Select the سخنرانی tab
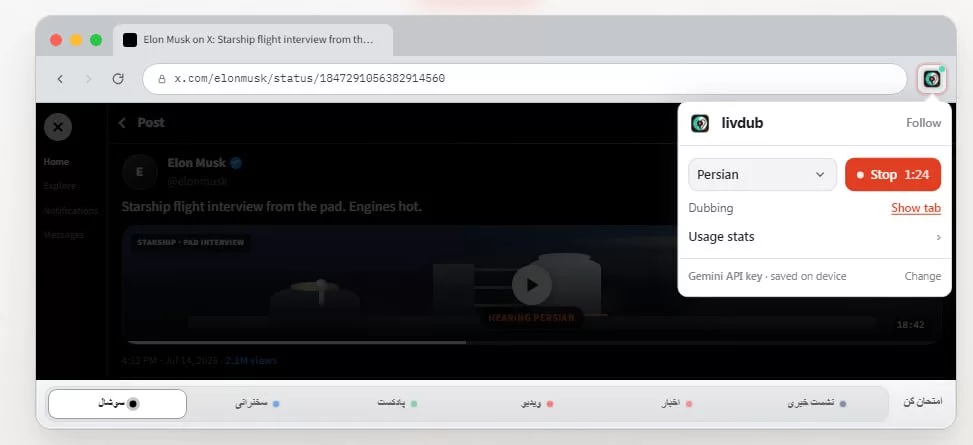The height and width of the screenshot is (445, 973). click(x=257, y=403)
